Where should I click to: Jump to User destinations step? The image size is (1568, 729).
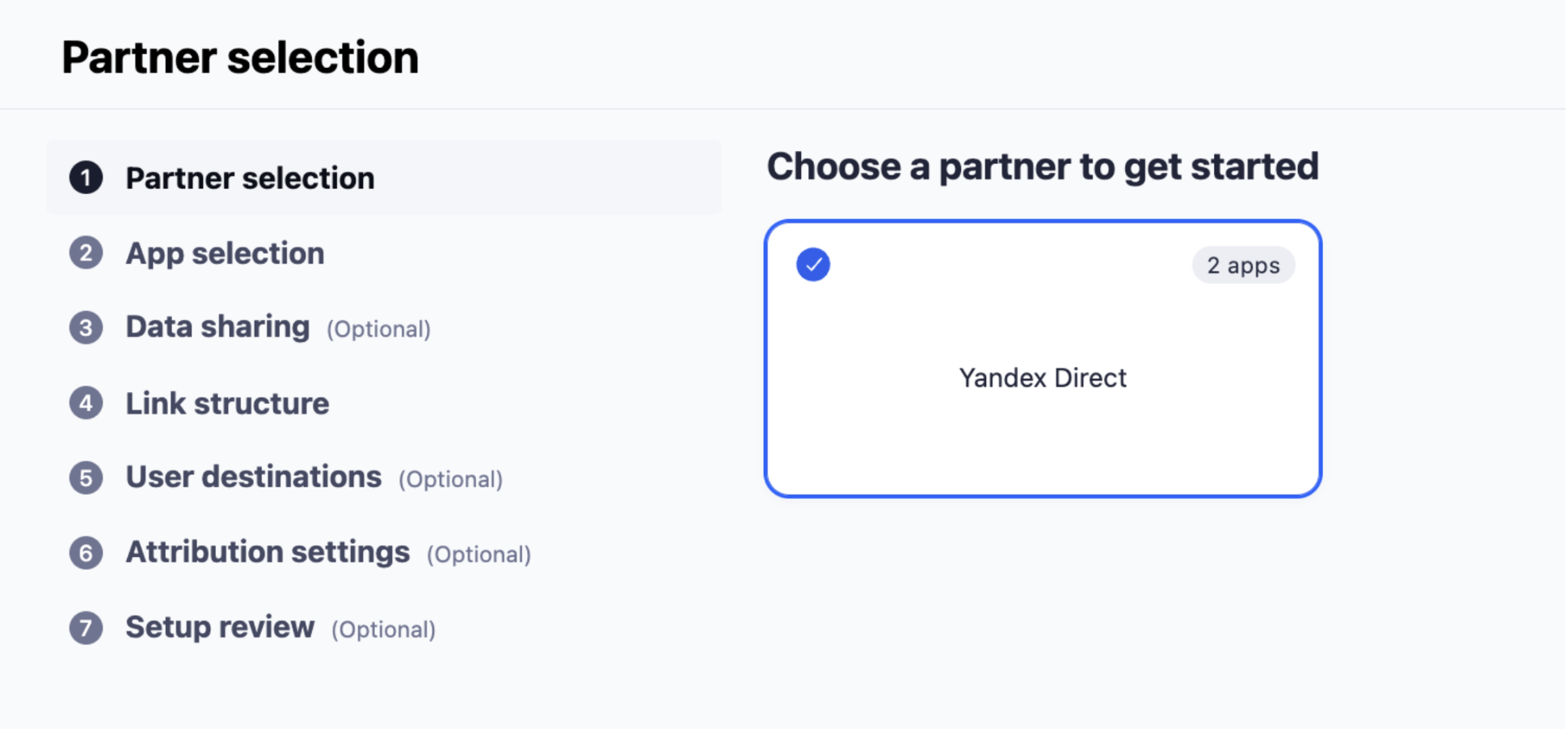pos(253,477)
